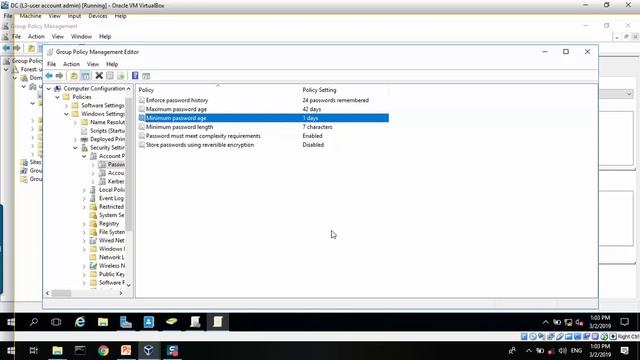
Task: Open the Input menu in VirtualBox window
Action: (x=74, y=16)
